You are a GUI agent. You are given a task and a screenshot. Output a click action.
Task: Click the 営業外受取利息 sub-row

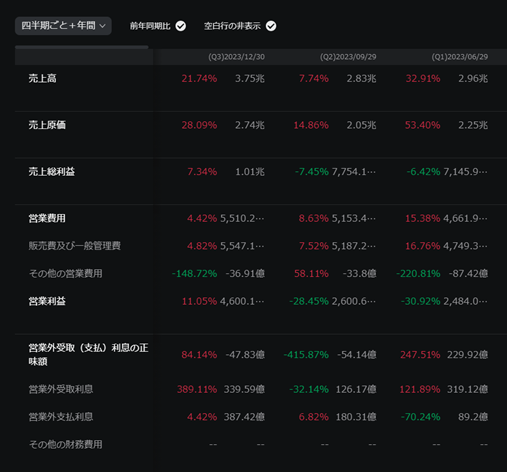[61, 389]
